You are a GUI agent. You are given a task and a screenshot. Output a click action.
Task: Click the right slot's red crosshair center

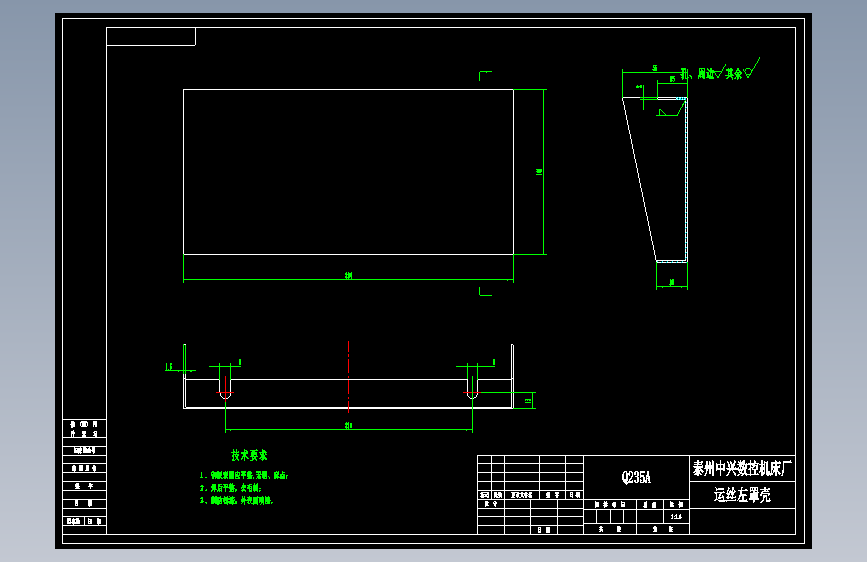472,393
